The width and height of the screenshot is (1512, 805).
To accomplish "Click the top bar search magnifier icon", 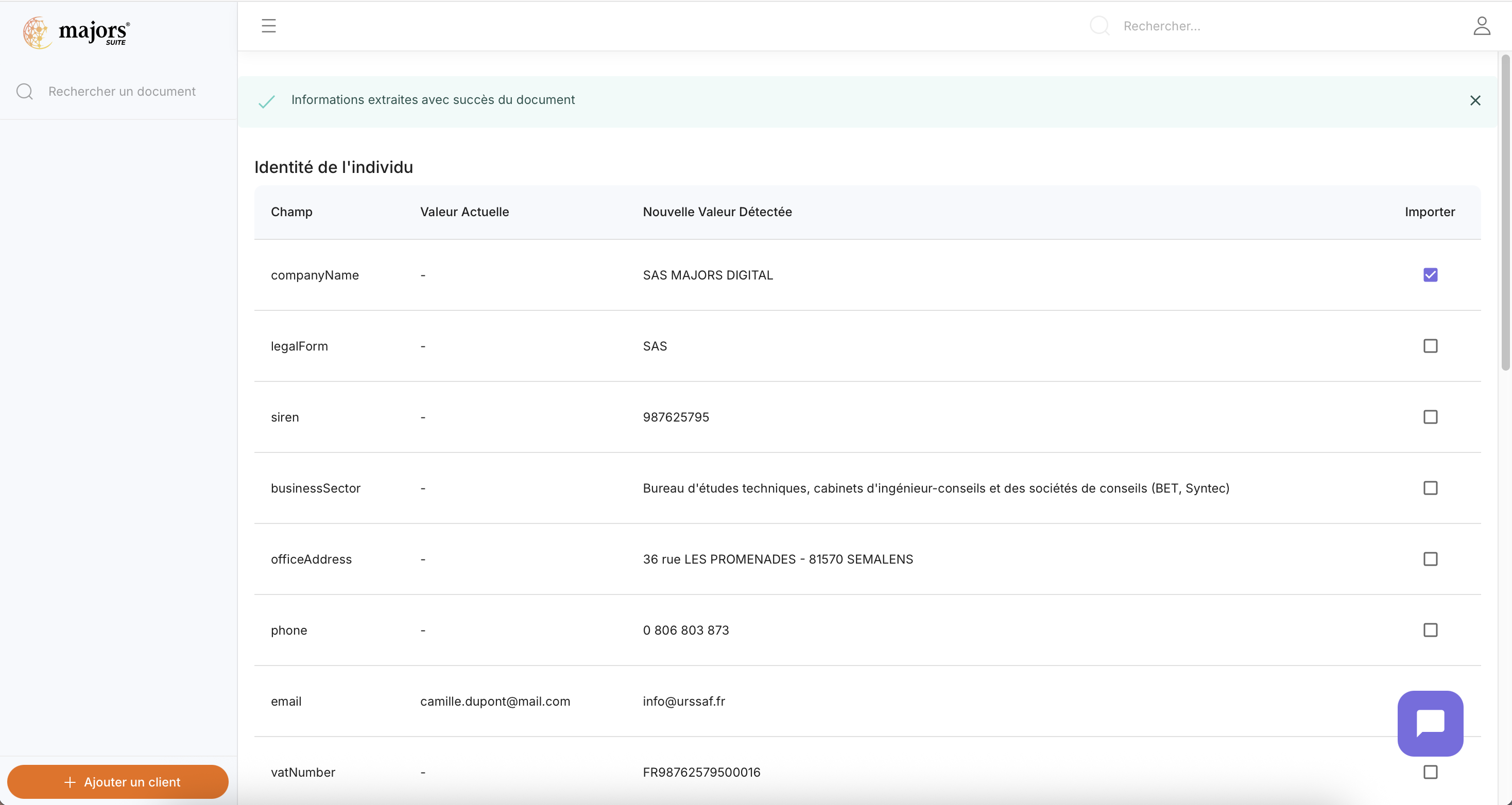I will point(1099,26).
